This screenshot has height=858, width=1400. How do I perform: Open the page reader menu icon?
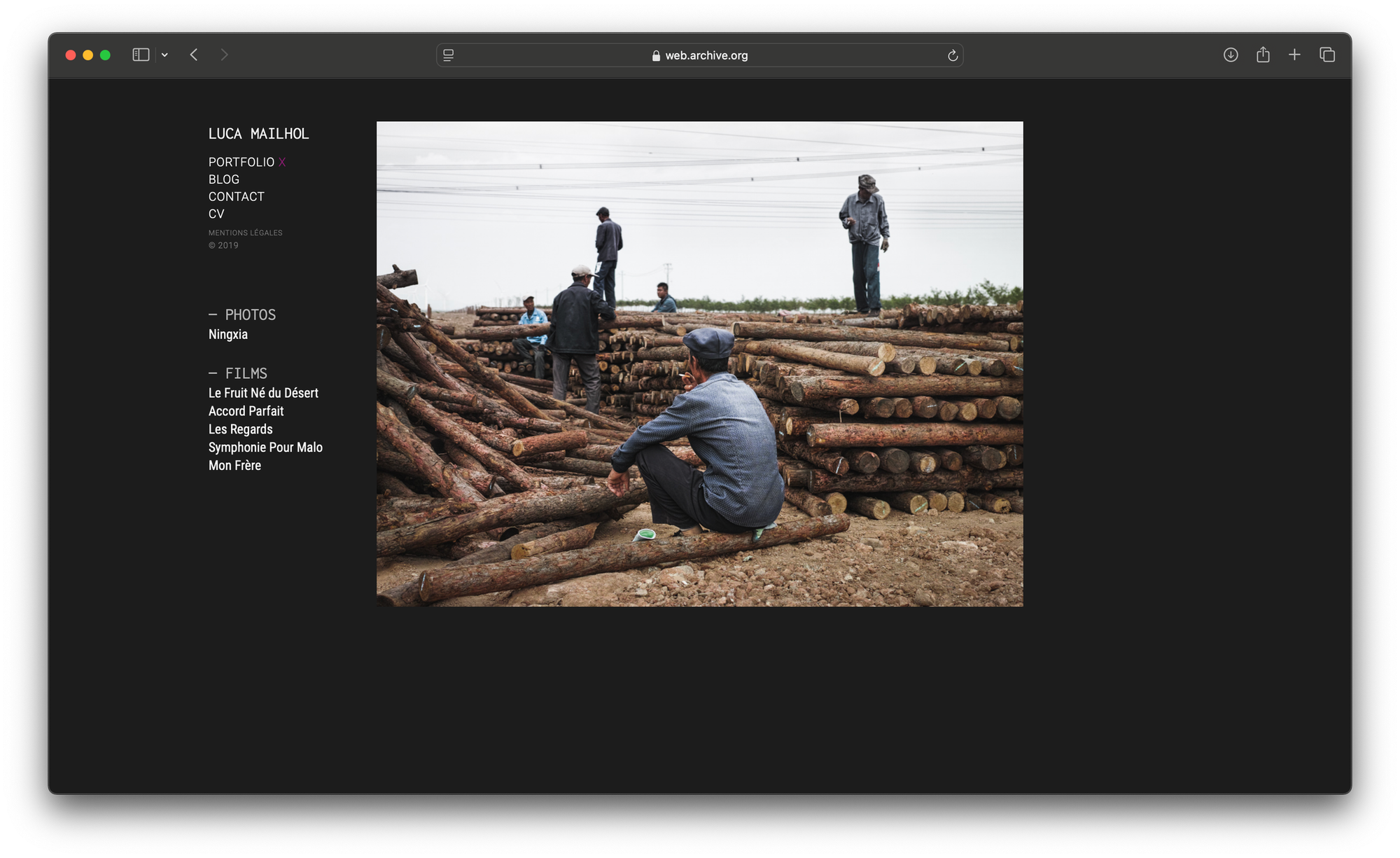click(449, 55)
